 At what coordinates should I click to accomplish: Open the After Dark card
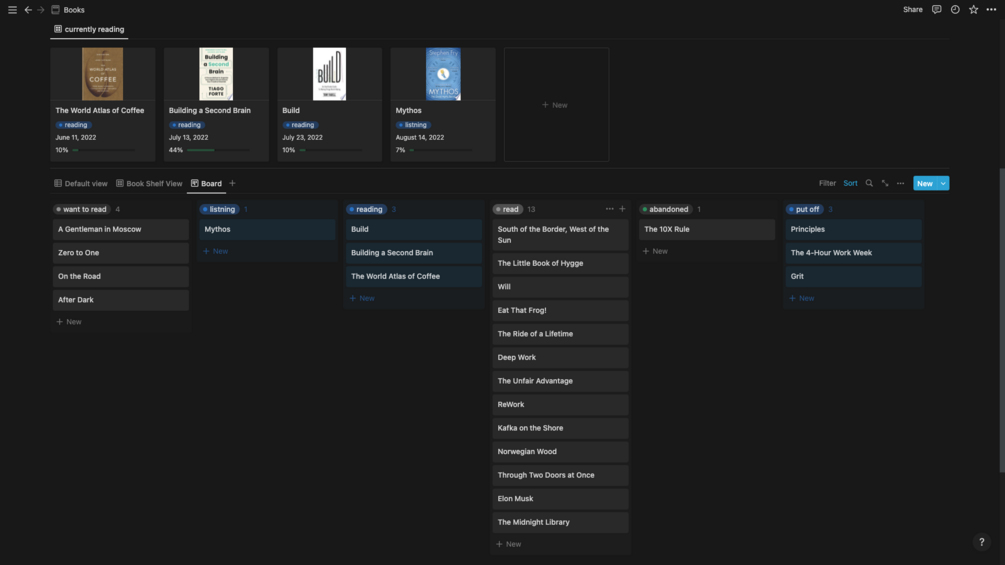coord(120,300)
